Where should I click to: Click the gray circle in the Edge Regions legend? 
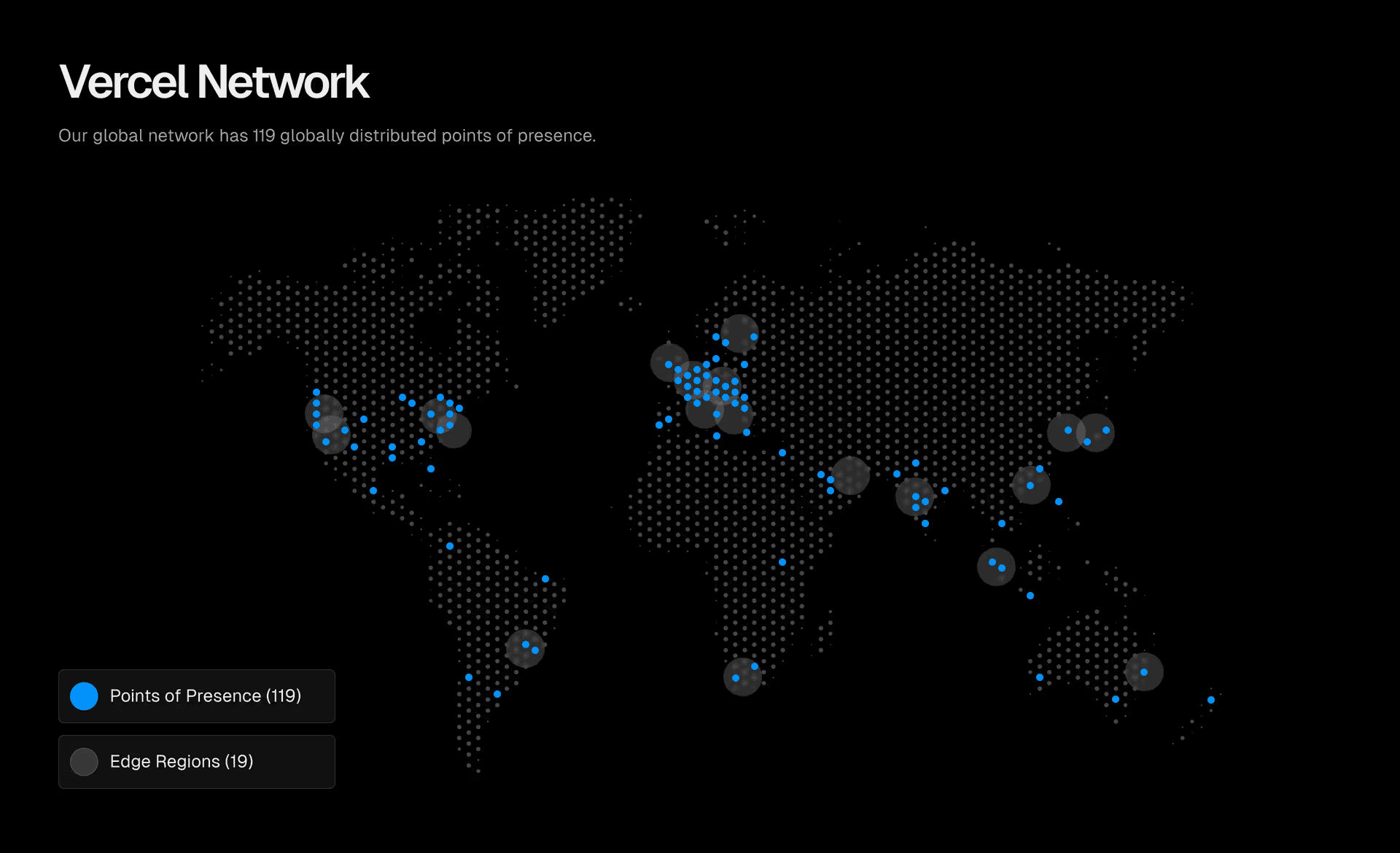pyautogui.click(x=83, y=761)
